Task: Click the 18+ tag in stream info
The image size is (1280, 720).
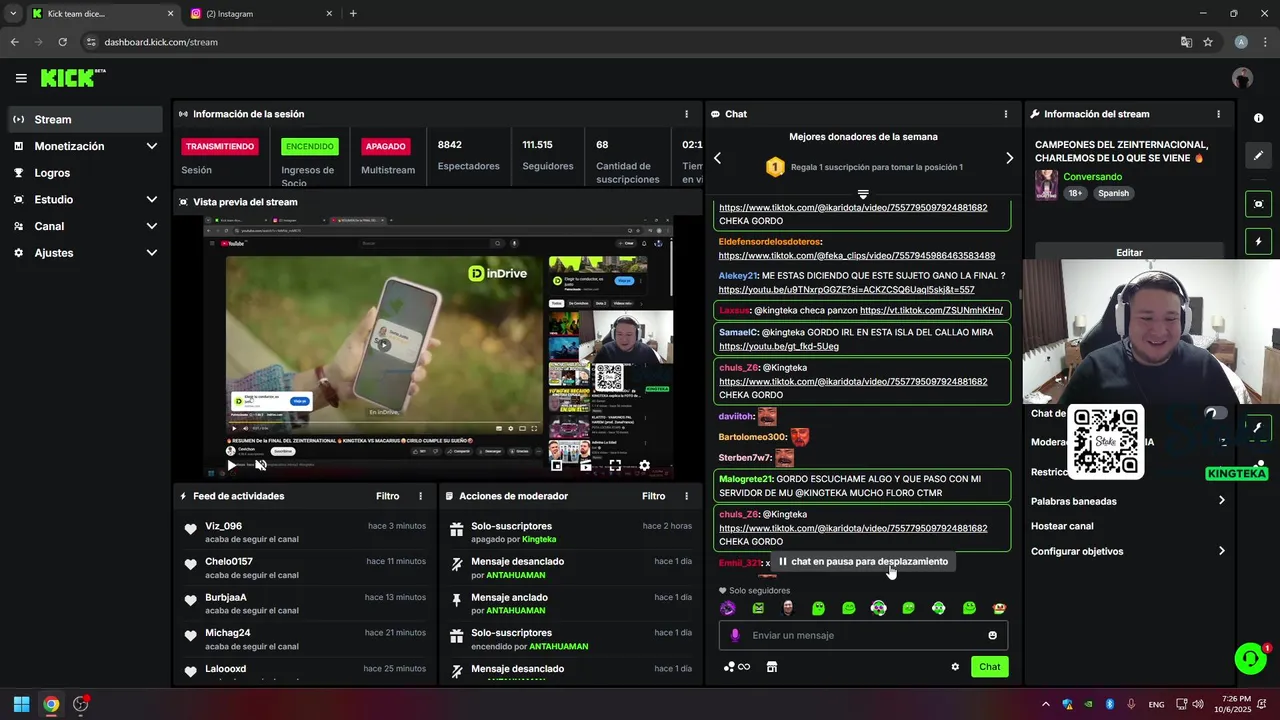Action: tap(1075, 193)
